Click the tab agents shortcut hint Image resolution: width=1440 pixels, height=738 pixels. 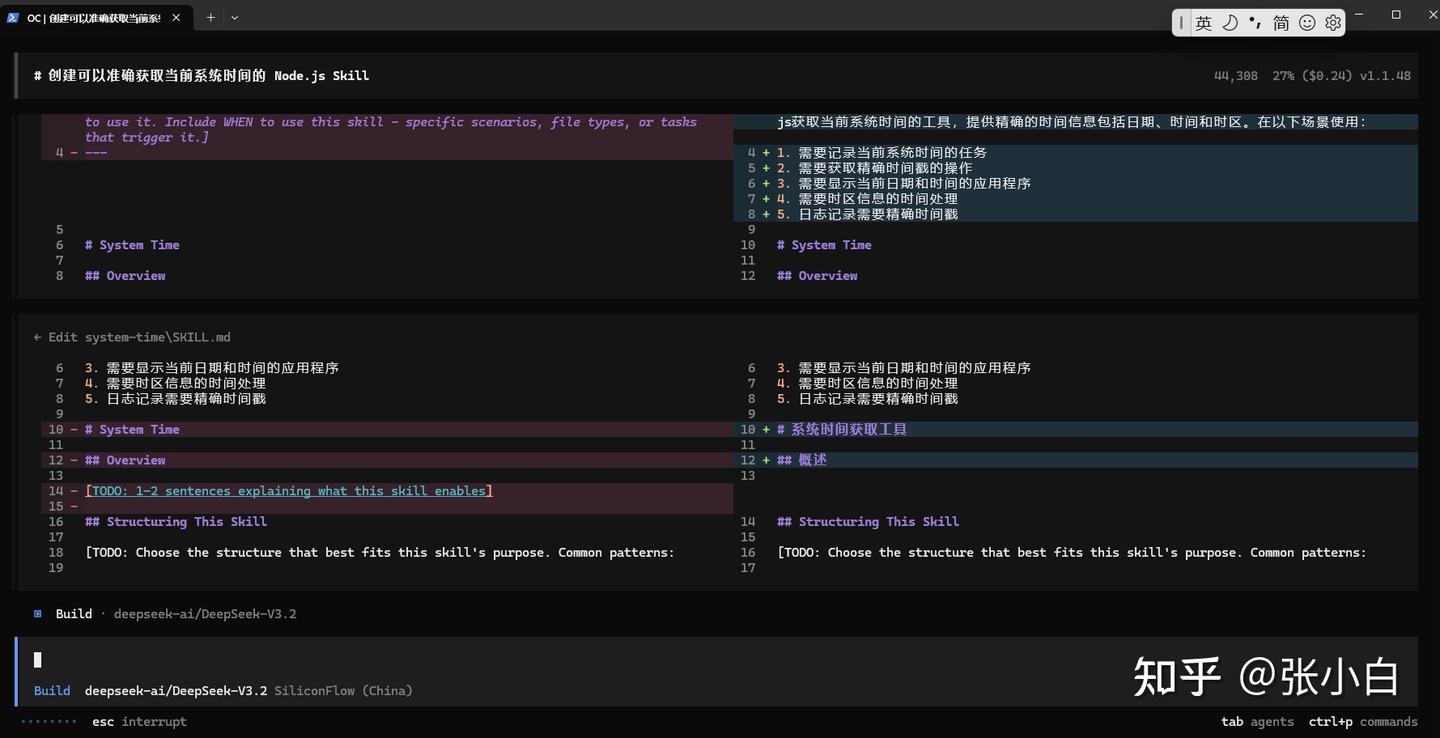coord(1257,722)
